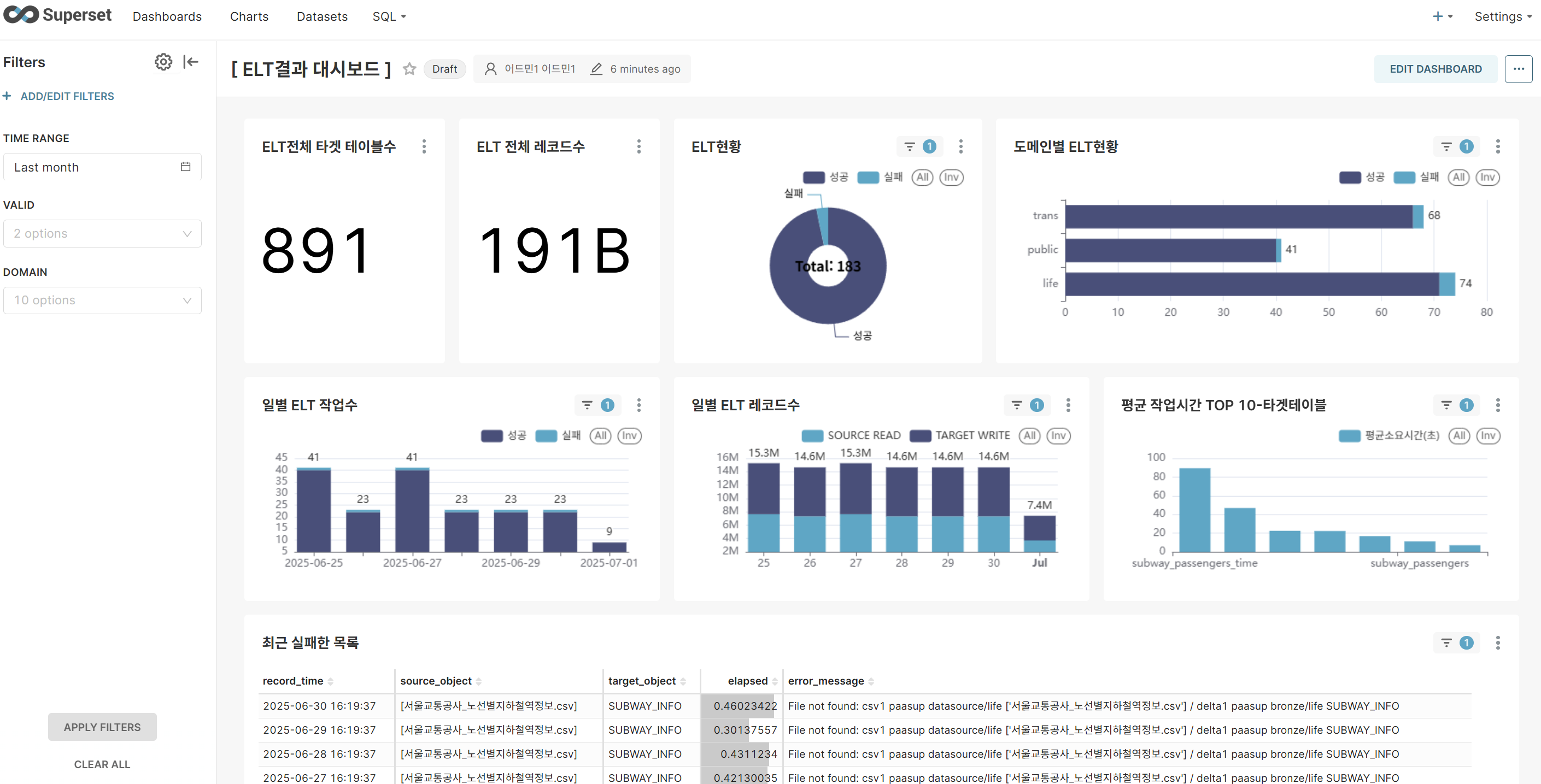The height and width of the screenshot is (784, 1541).
Task: Toggle the SOURCE READ legend in 일별 ELT 레코드수
Action: click(x=851, y=435)
